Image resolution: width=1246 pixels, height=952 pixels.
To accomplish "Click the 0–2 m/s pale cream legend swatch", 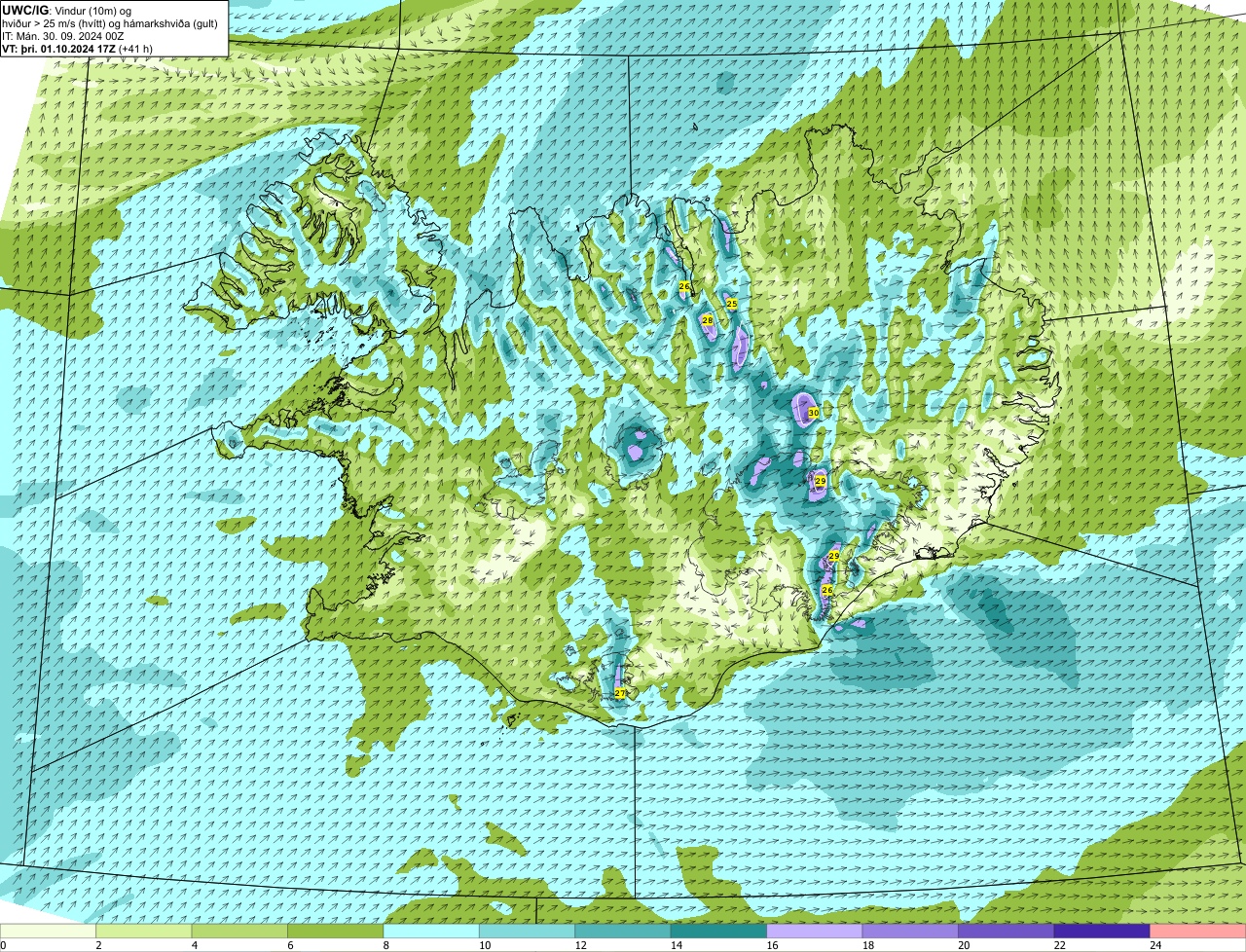I will (x=49, y=931).
